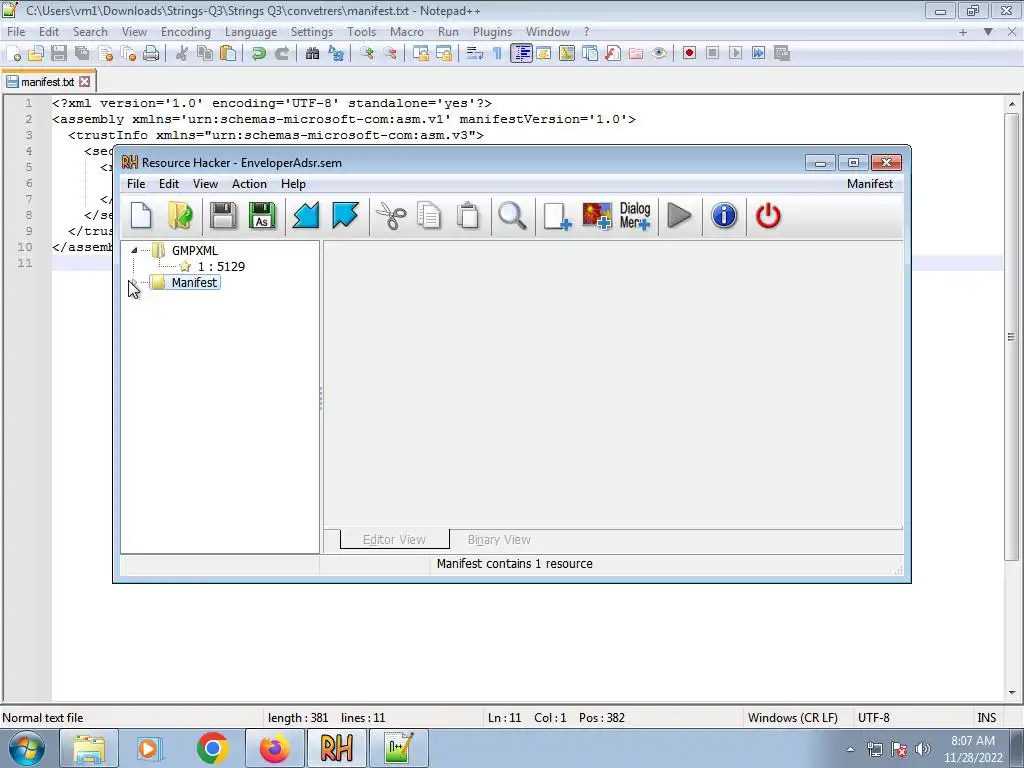
Task: Click red Start Recording macro button
Action: click(689, 54)
